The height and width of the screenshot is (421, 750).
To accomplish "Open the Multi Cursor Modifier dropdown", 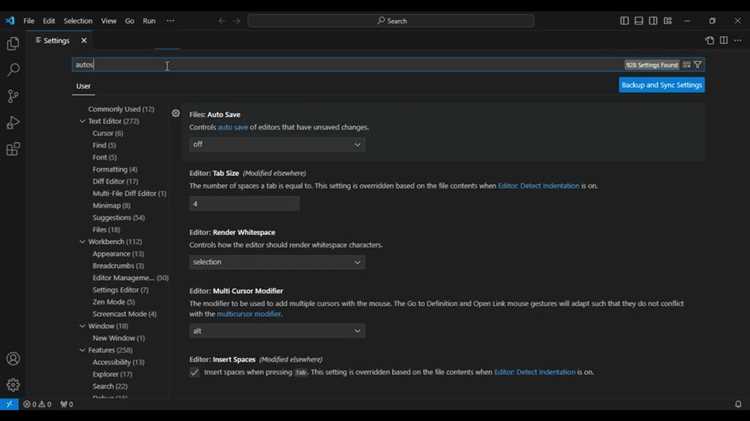I will (277, 331).
